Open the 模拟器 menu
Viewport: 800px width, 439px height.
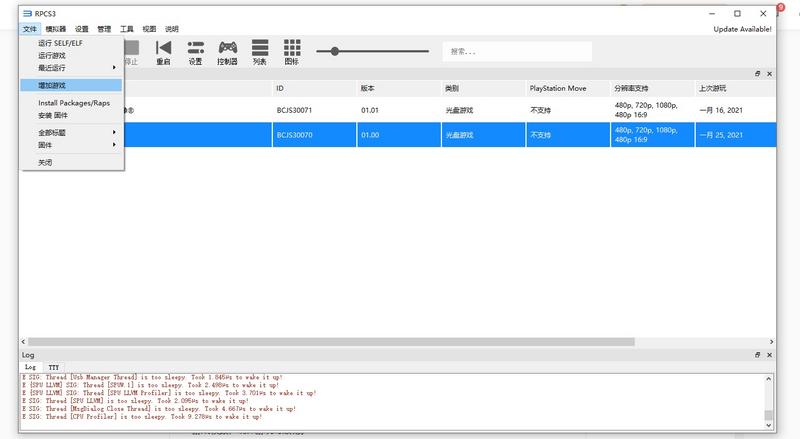[x=56, y=29]
